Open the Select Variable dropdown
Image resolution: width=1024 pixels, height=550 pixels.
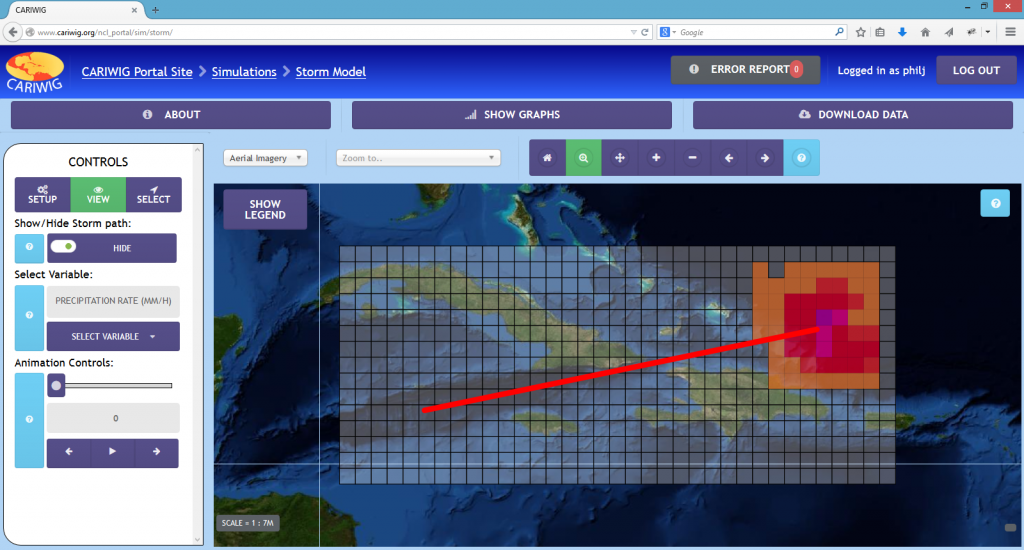pyautogui.click(x=113, y=336)
